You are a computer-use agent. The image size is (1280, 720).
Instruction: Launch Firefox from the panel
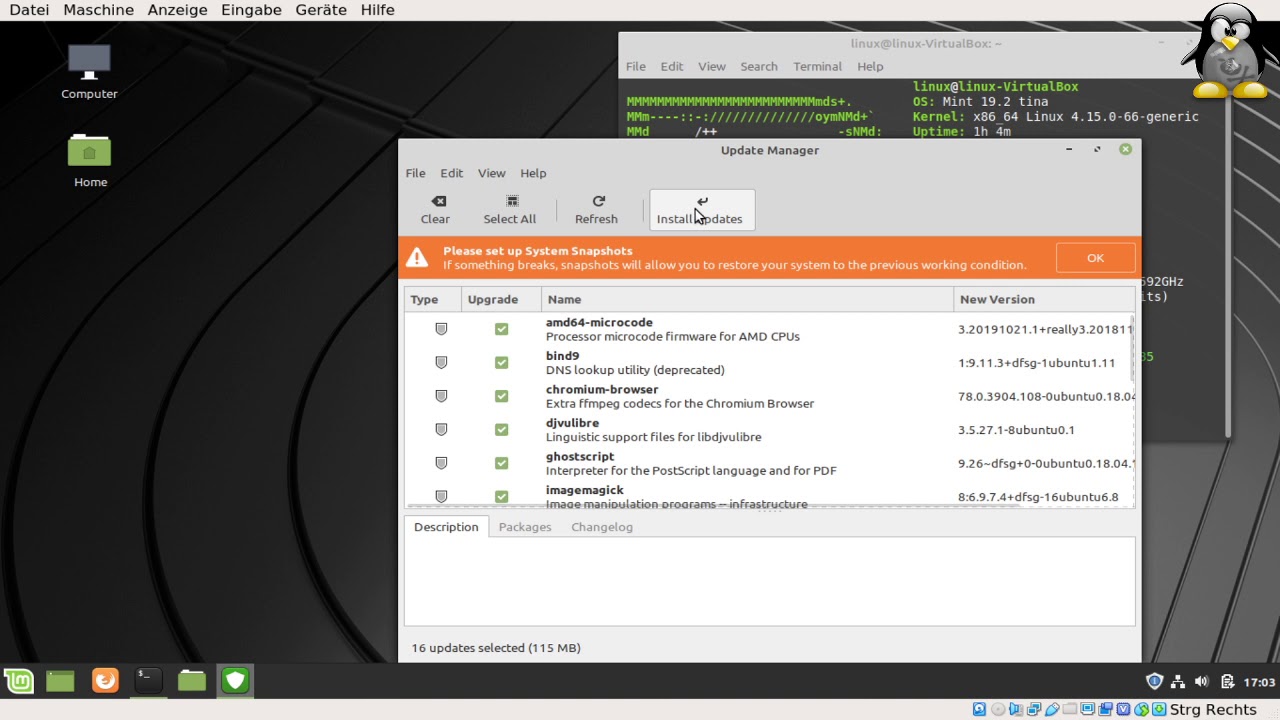[x=105, y=681]
